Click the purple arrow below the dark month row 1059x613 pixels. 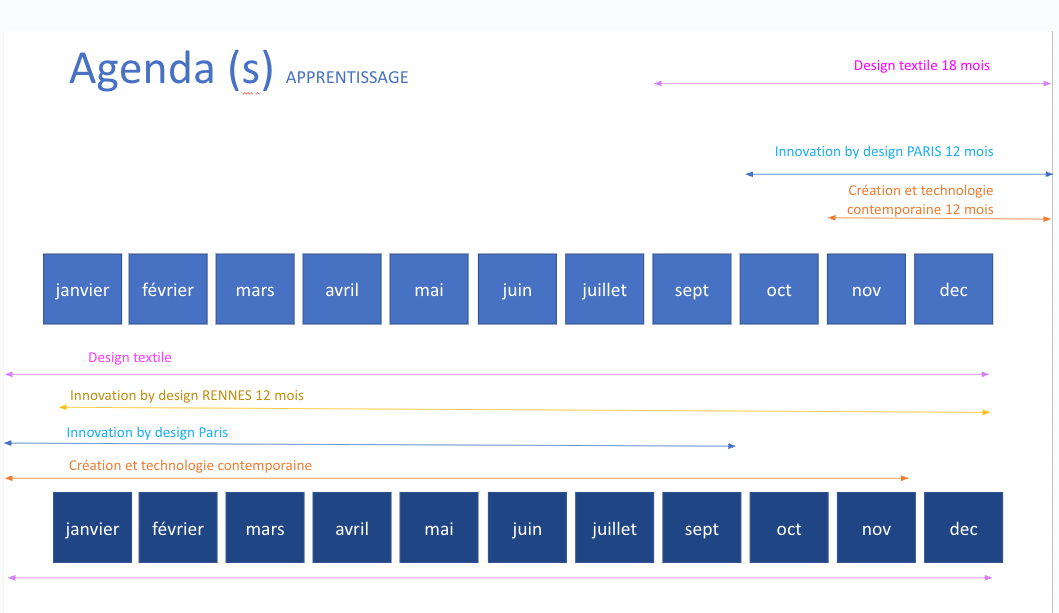click(x=500, y=577)
